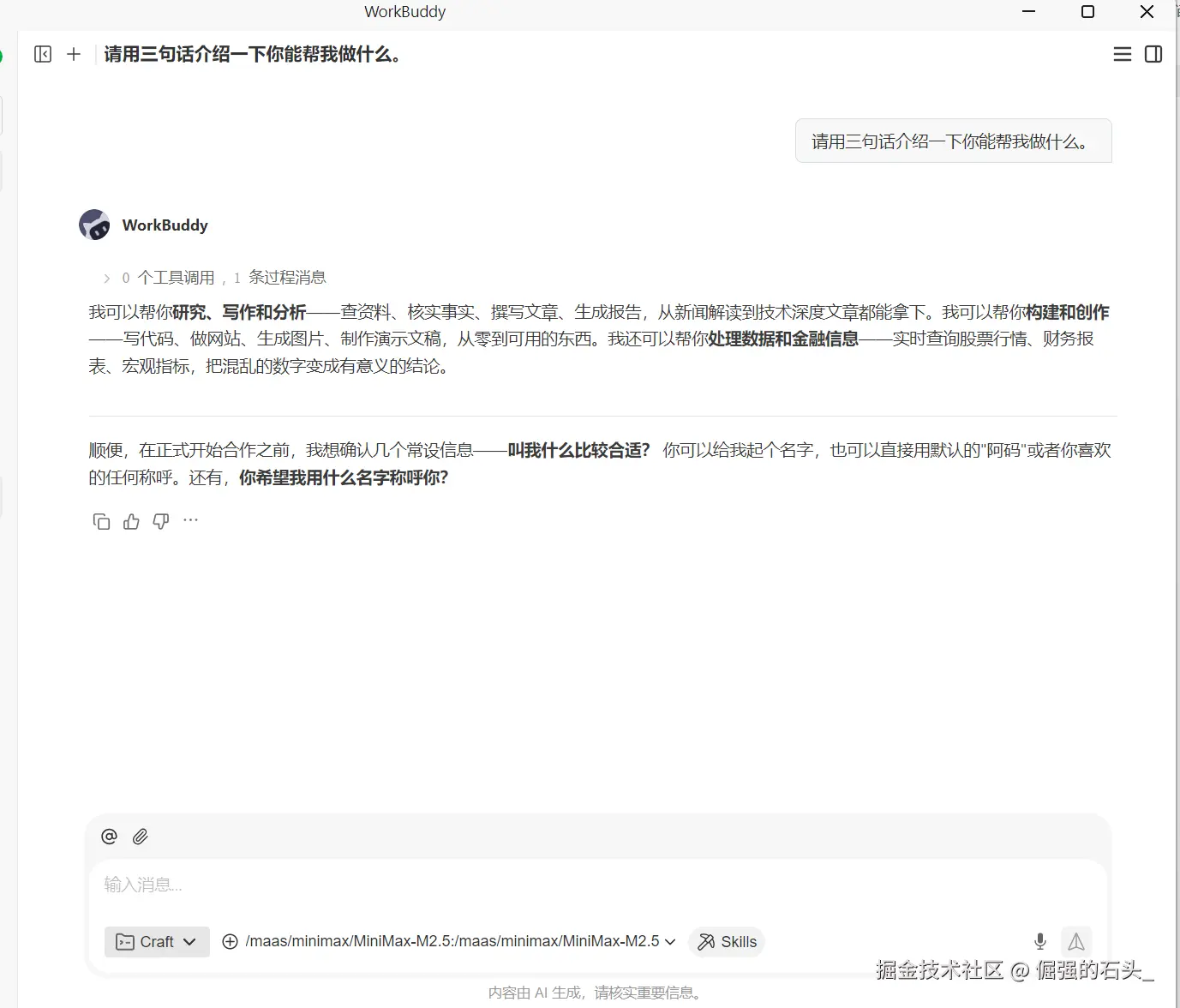Click bold text 你希望我用什么名字称呼你?
The height and width of the screenshot is (1008, 1180).
pos(344,477)
